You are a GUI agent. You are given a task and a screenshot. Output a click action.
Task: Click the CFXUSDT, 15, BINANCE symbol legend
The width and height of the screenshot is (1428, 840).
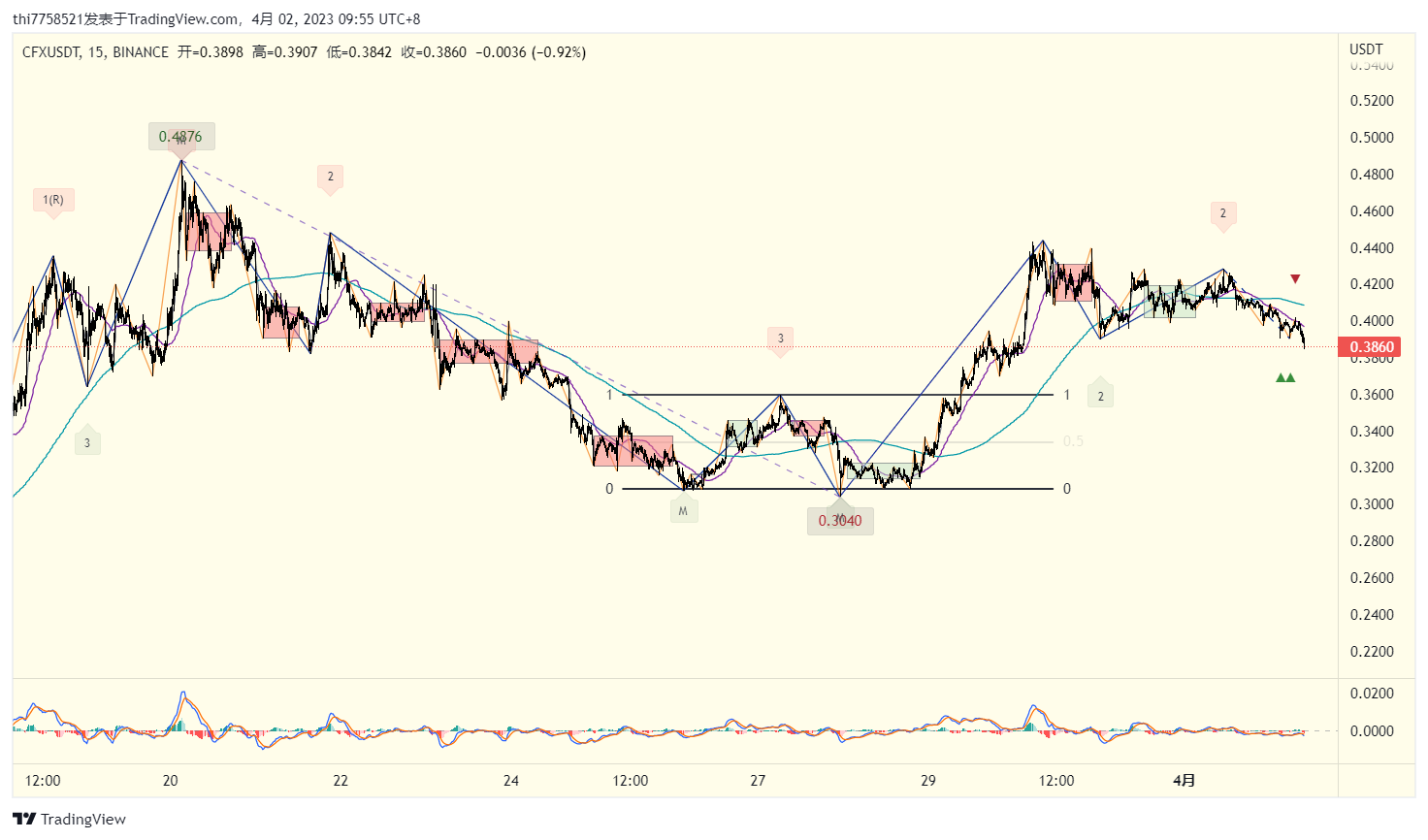[95, 52]
